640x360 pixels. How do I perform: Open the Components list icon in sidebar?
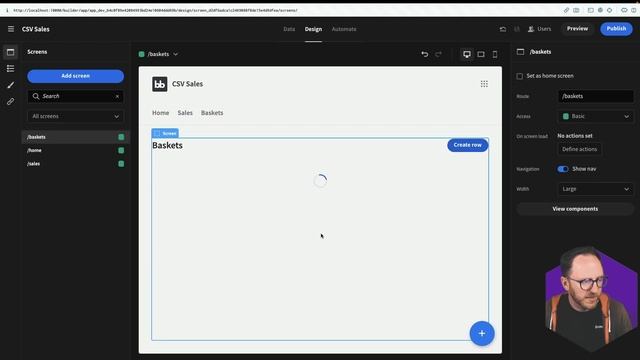(x=11, y=69)
